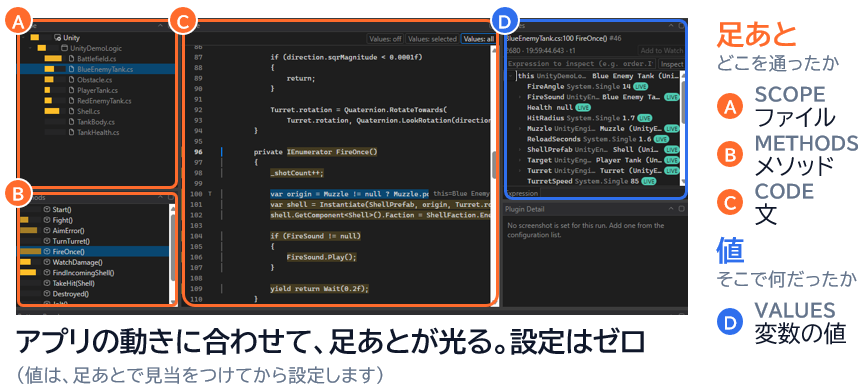This screenshot has width=868, height=388.
Task: Focus the 'Expression to inspect' field
Action: click(x=581, y=64)
